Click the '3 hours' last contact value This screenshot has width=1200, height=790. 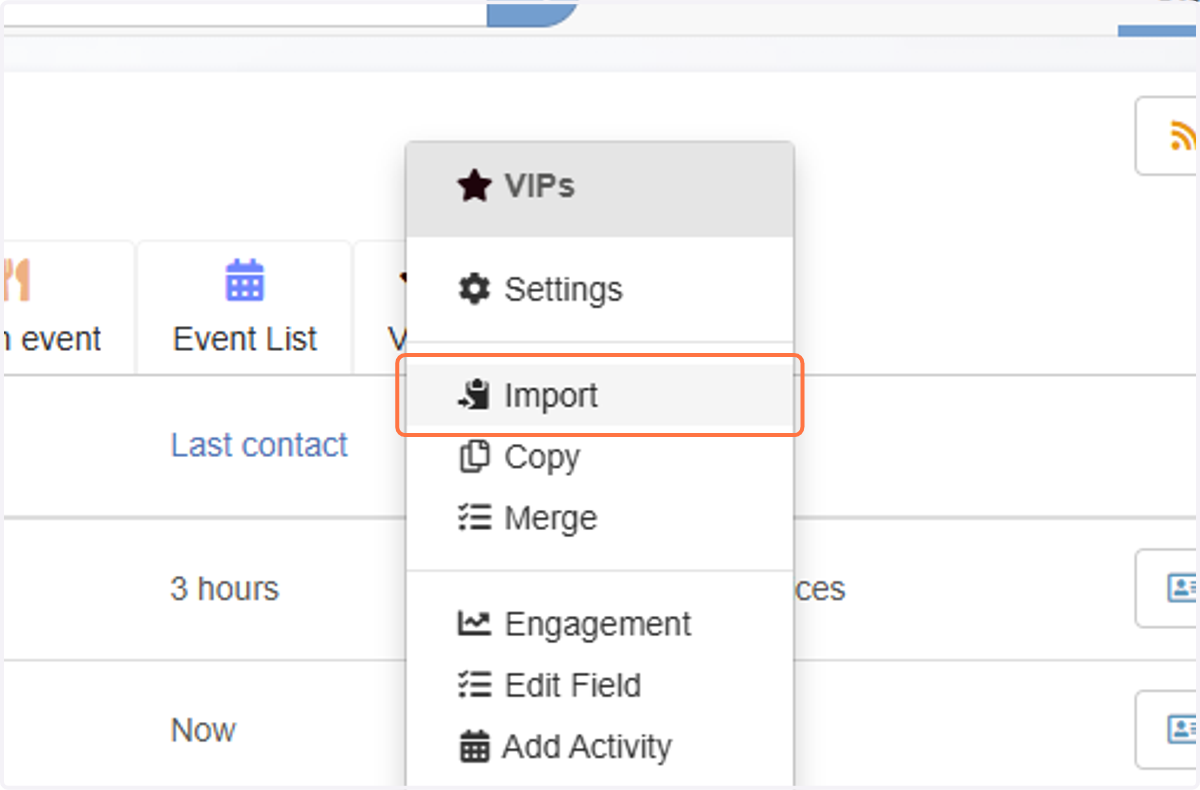point(224,589)
